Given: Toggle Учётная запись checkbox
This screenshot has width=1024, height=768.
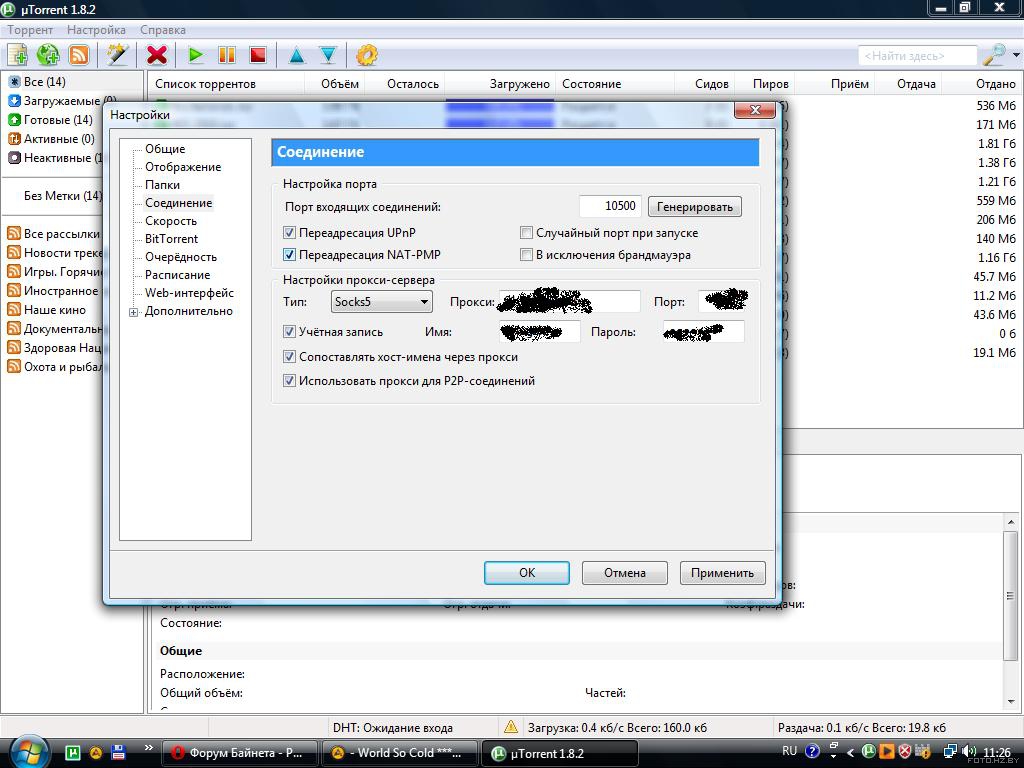Looking at the screenshot, I should pos(289,332).
